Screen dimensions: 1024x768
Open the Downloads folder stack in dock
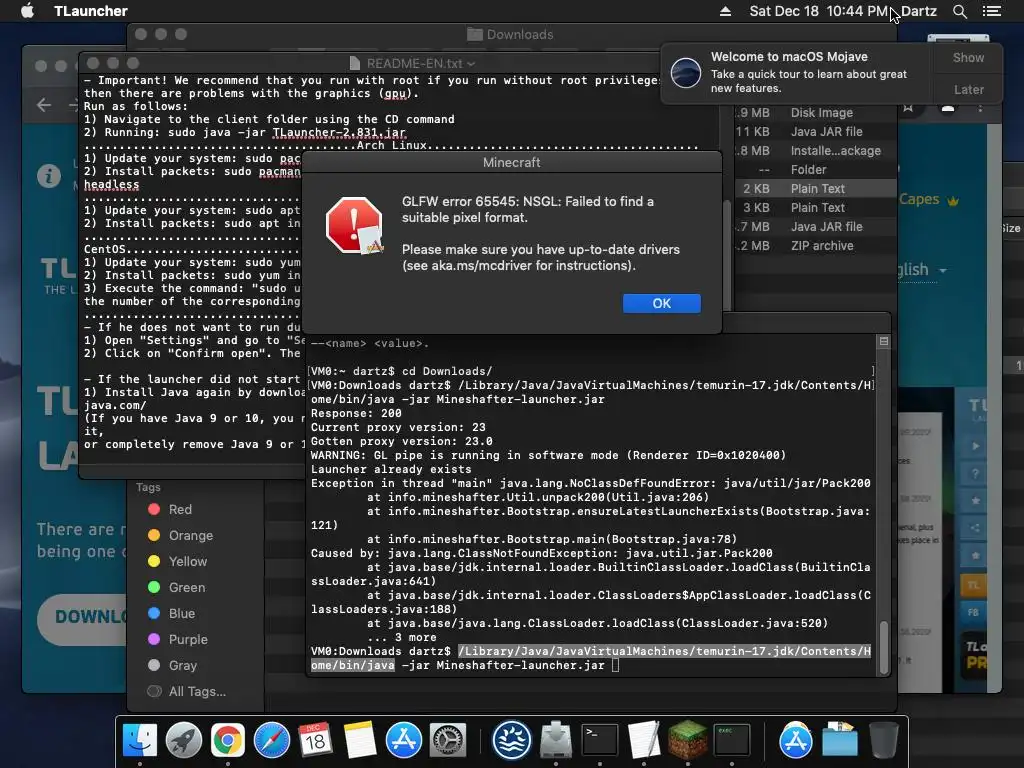click(x=840, y=741)
